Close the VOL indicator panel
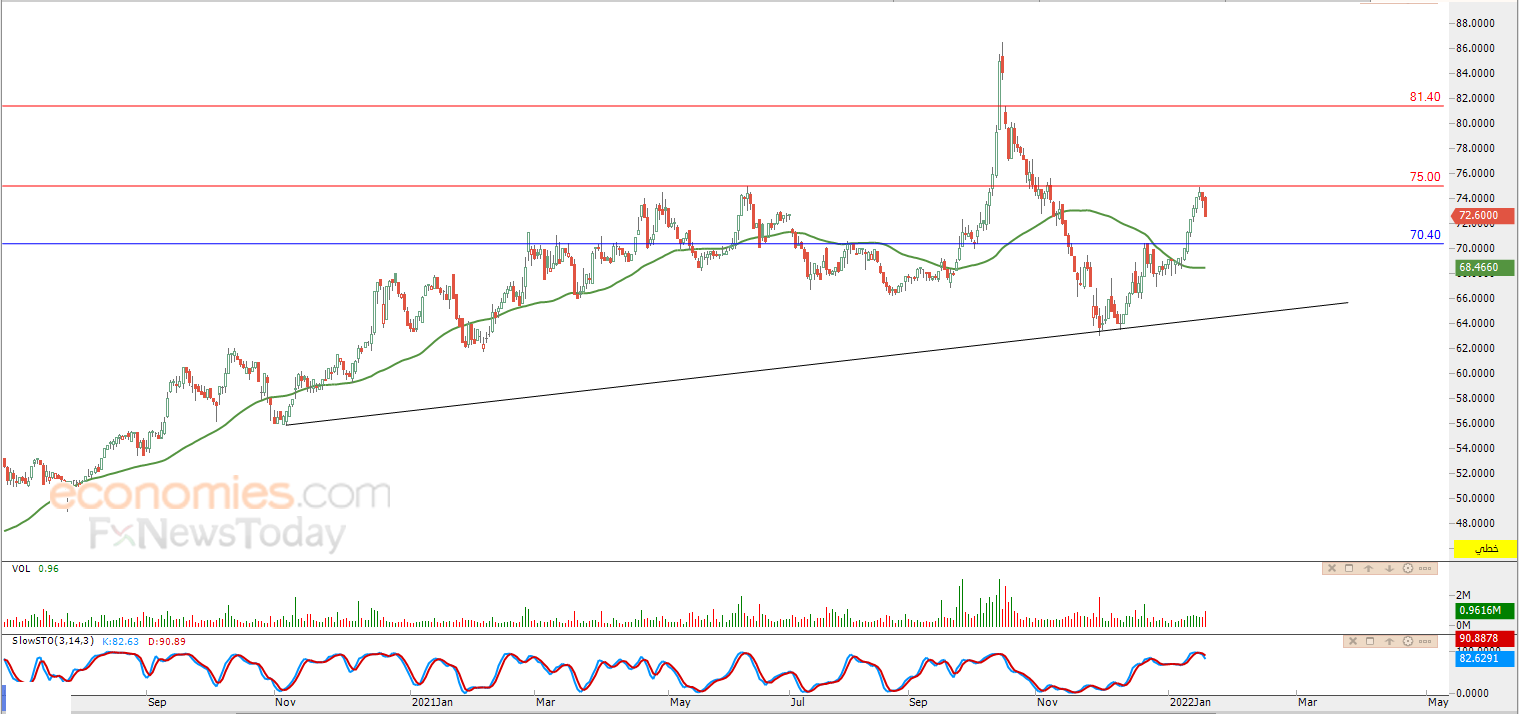The width and height of the screenshot is (1519, 715). [x=1331, y=569]
